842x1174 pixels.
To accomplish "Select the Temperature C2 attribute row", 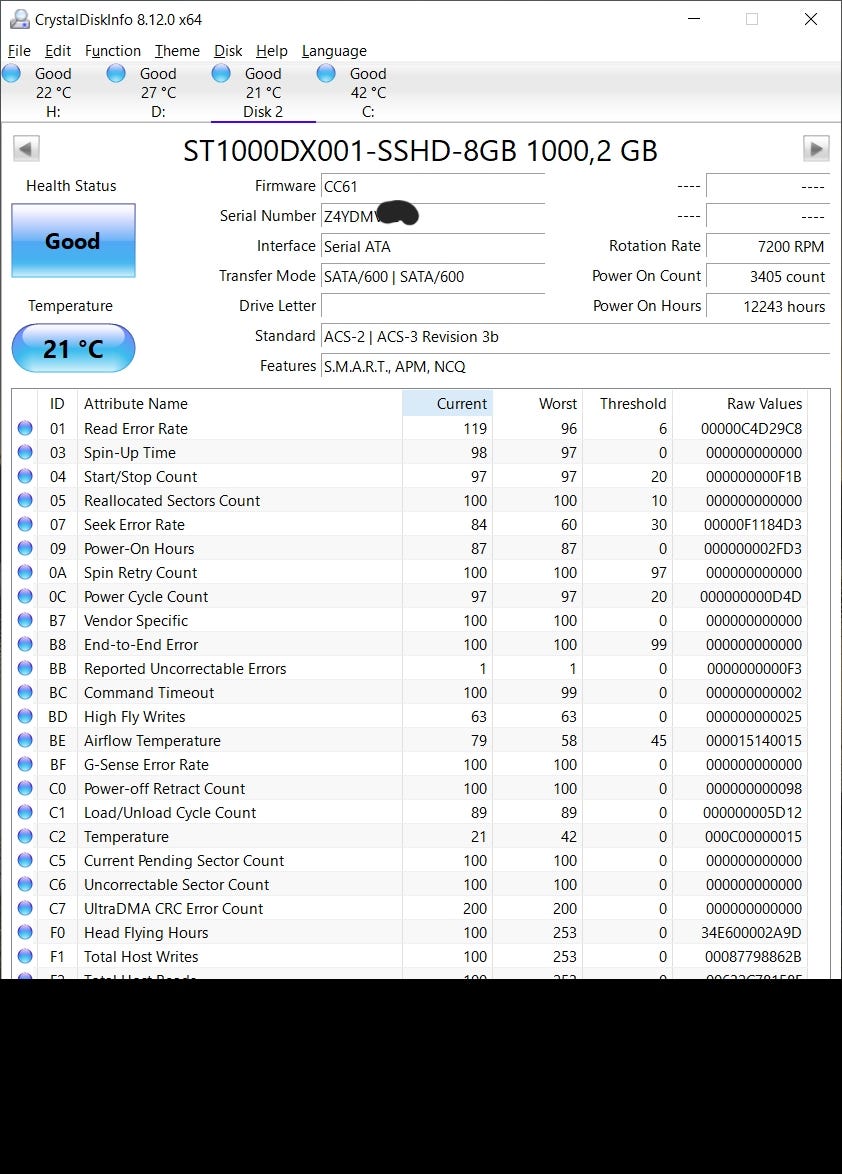I will [411, 836].
